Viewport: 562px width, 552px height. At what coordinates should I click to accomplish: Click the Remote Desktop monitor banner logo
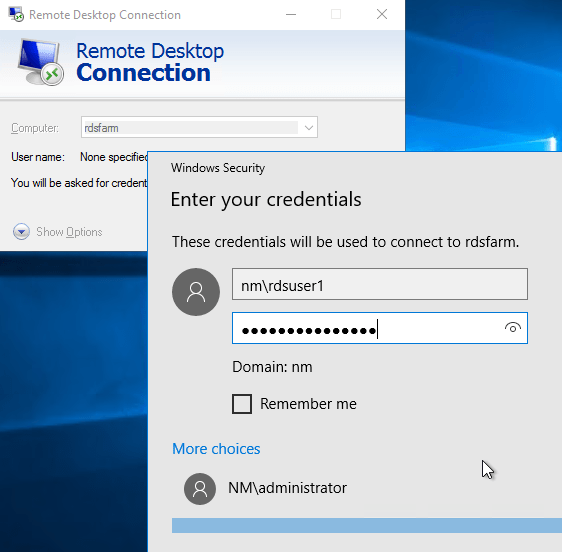click(x=40, y=62)
